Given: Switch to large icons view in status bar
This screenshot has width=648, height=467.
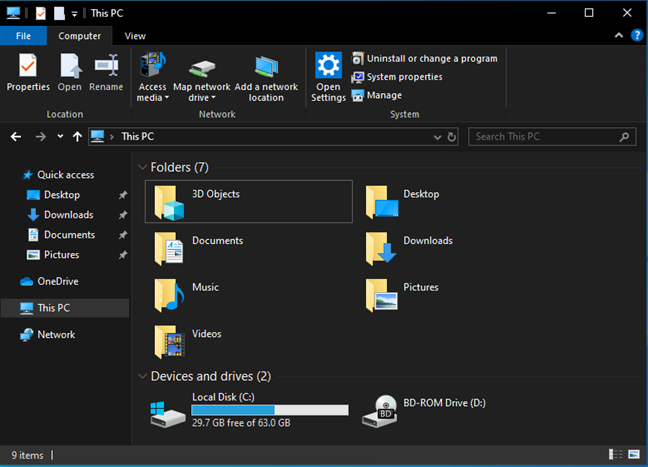Looking at the screenshot, I should pos(634,455).
